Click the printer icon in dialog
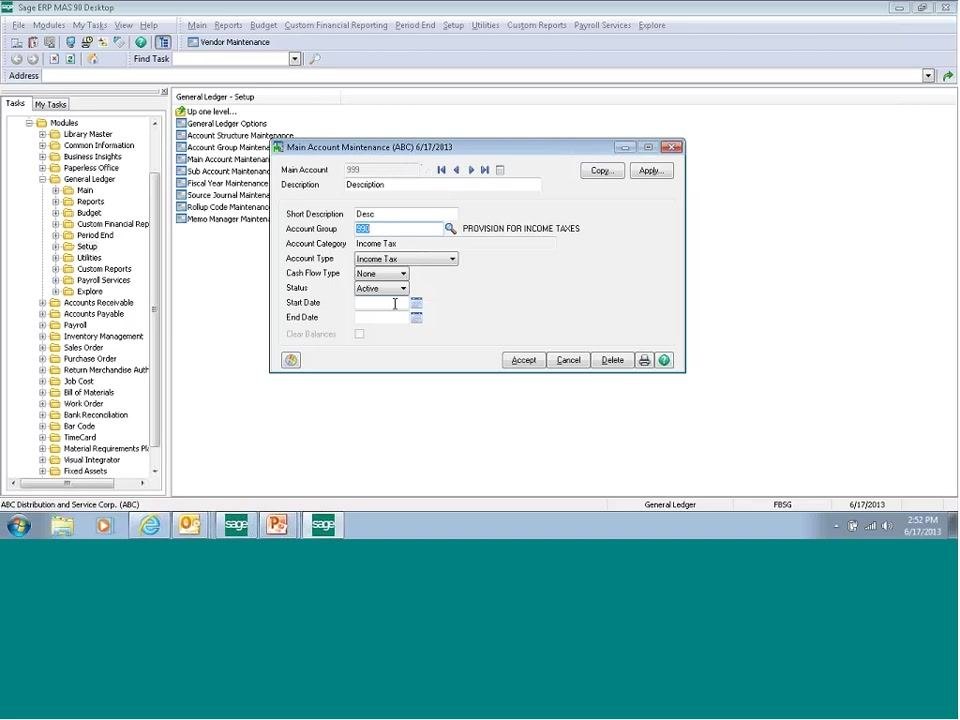This screenshot has height=720, width=960. click(644, 361)
